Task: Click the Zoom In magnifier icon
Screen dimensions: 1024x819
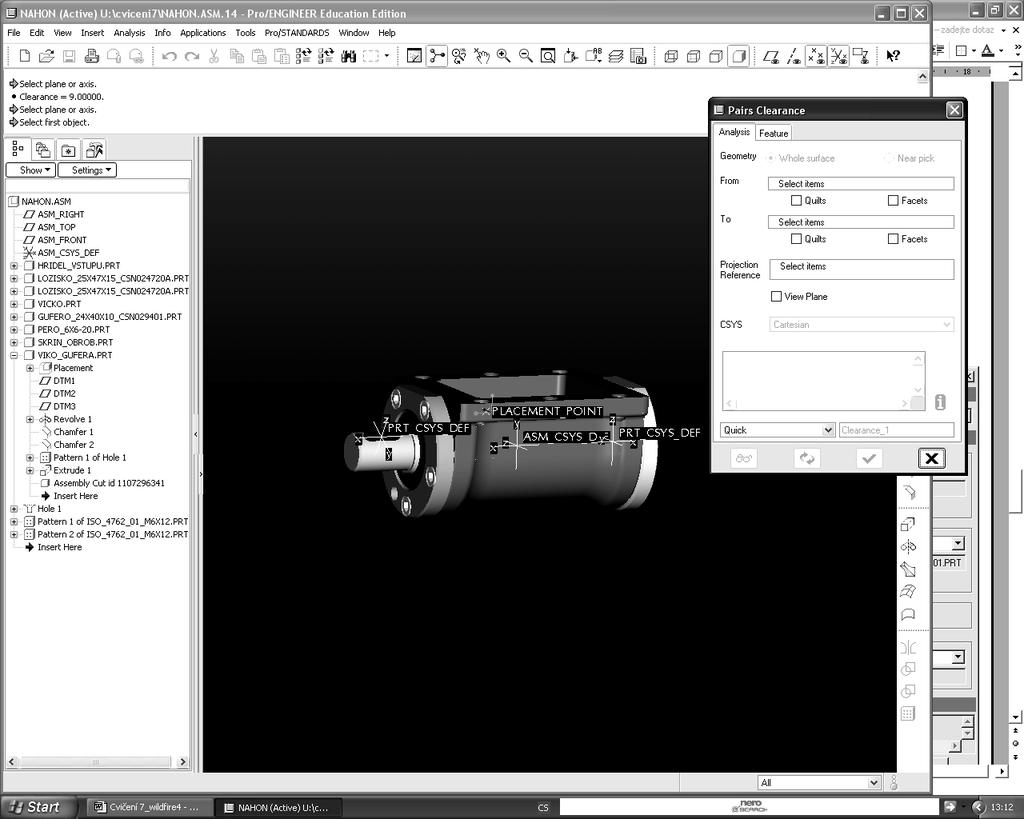Action: [504, 56]
